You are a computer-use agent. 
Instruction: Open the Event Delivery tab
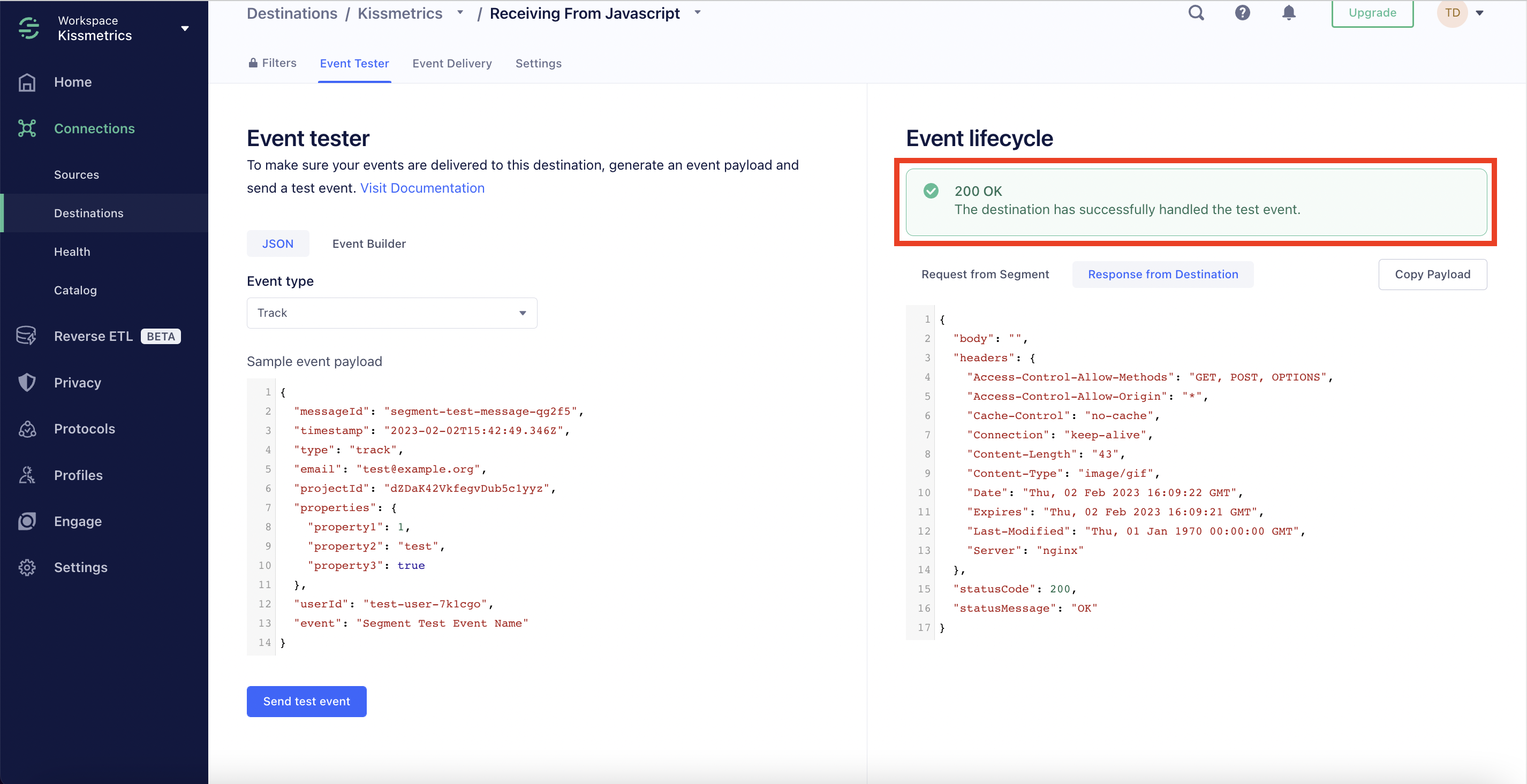point(452,63)
